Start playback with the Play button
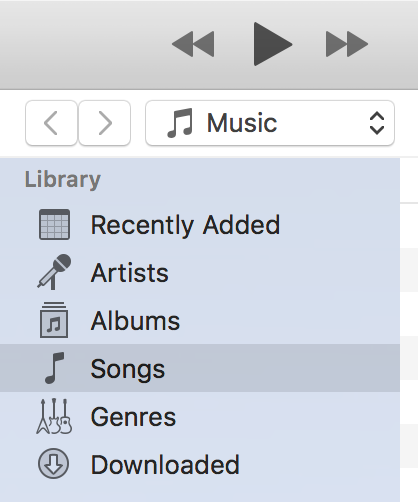418x502 pixels. click(x=272, y=44)
